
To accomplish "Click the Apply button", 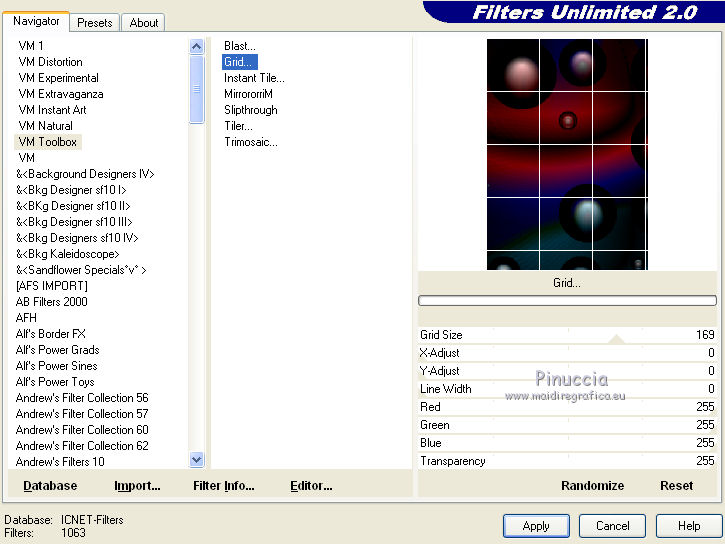I will 536,526.
